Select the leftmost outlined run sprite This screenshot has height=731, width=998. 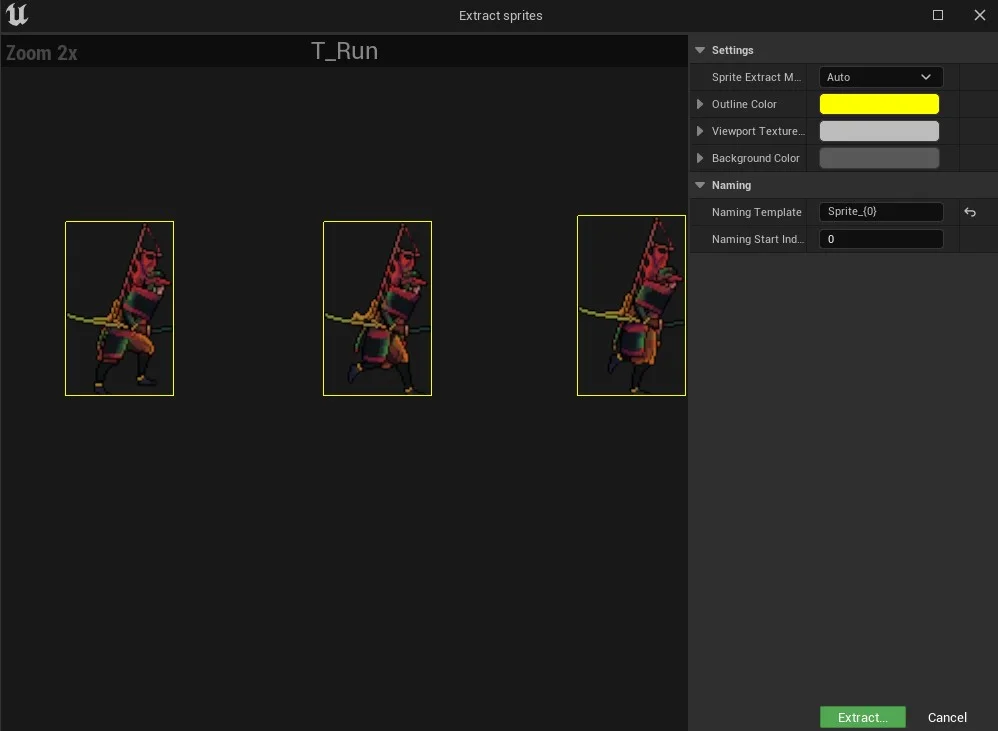click(x=120, y=309)
